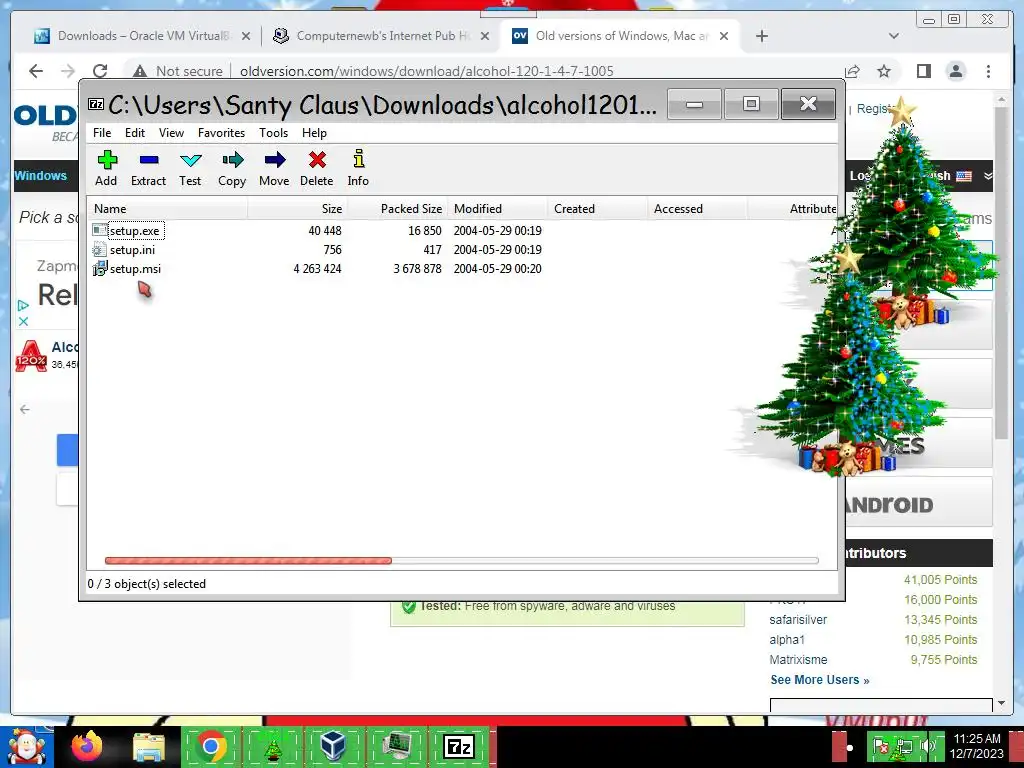Click the alpha1 contributor link
This screenshot has height=768, width=1024.
tap(787, 640)
